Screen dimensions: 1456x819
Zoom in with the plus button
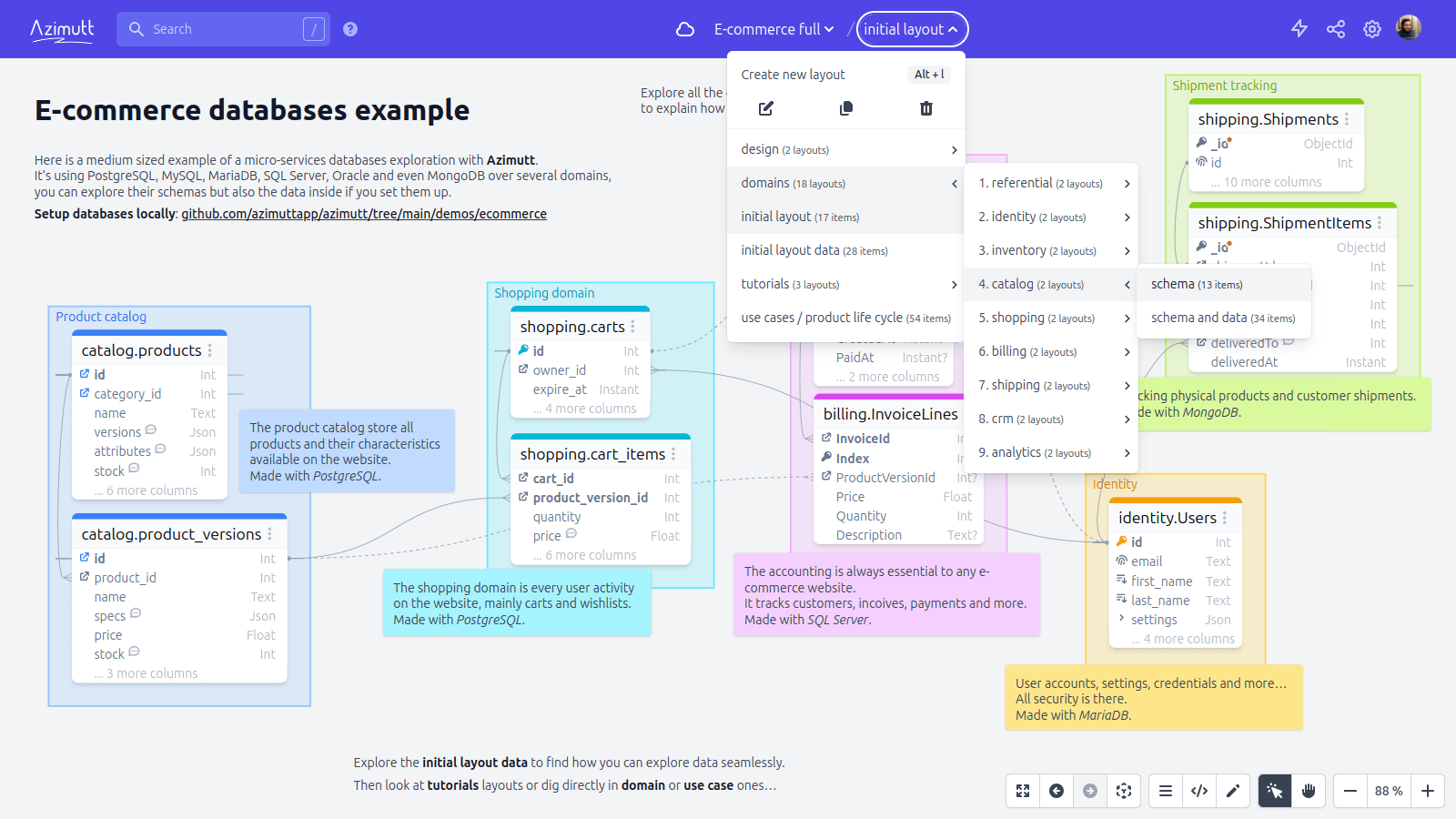[1428, 791]
